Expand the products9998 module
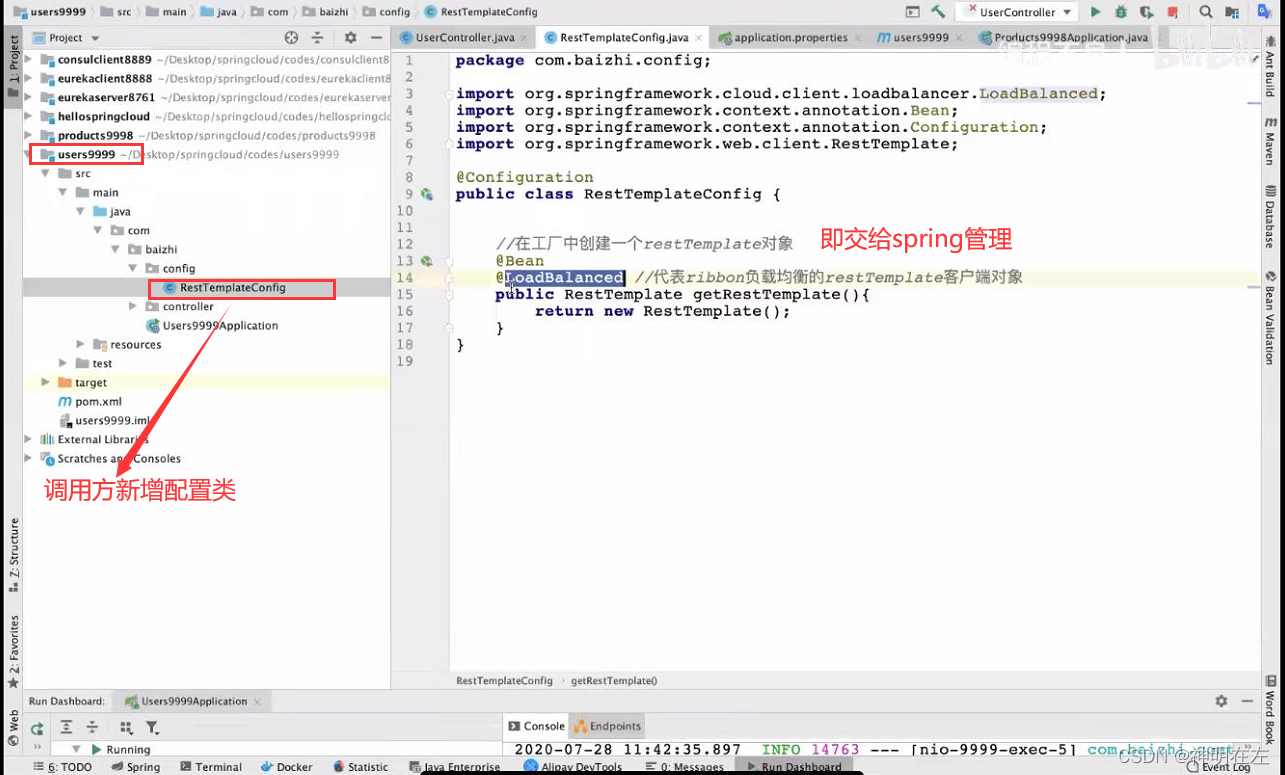 click(28, 135)
